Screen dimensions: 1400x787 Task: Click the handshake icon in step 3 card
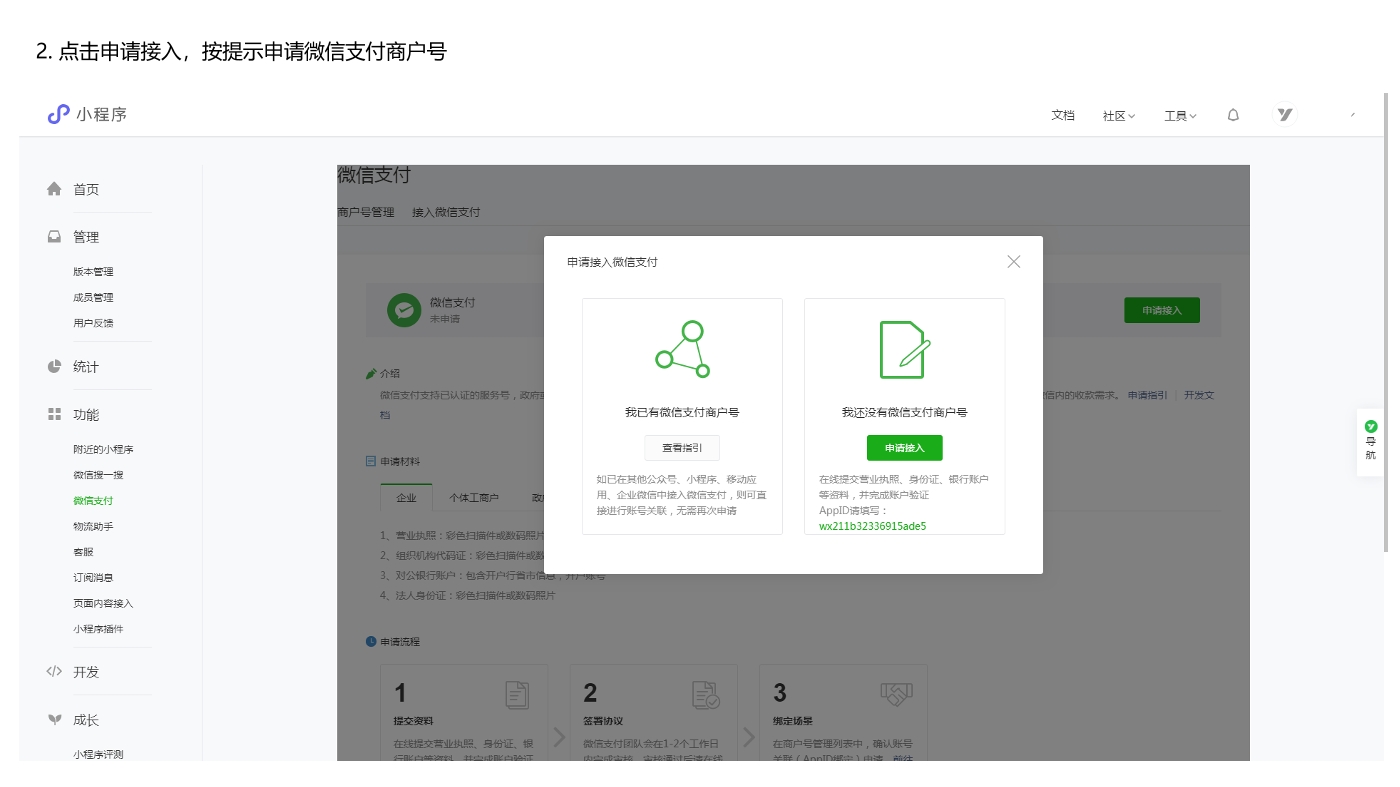[x=896, y=693]
